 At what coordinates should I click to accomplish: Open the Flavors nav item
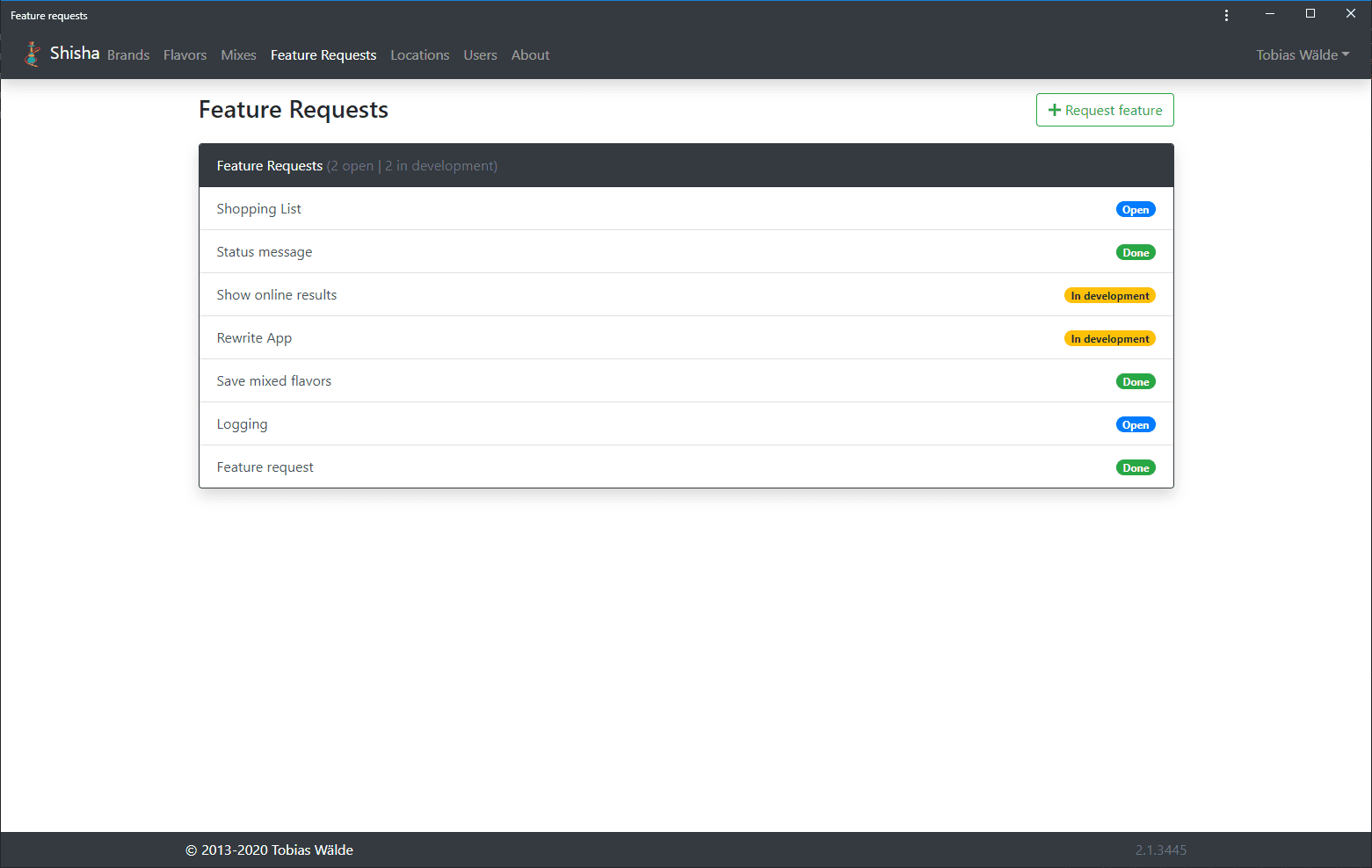pyautogui.click(x=185, y=54)
